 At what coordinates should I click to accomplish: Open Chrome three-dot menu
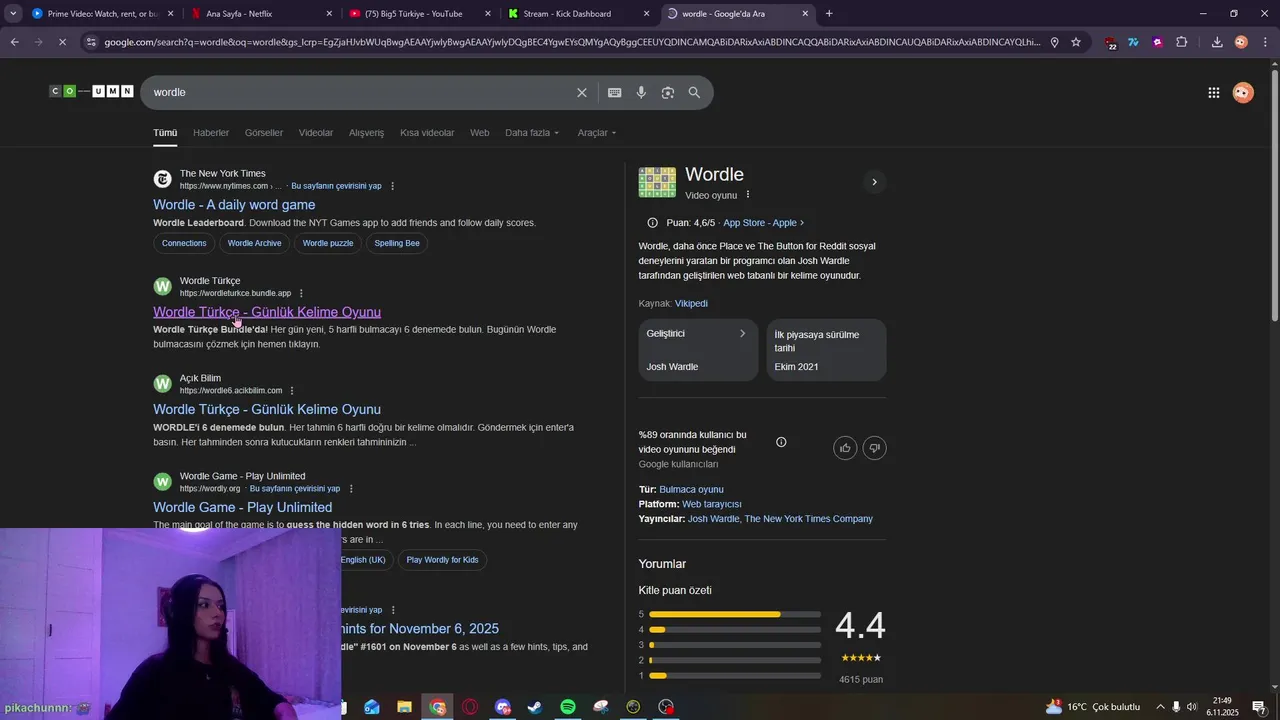pos(1265,42)
